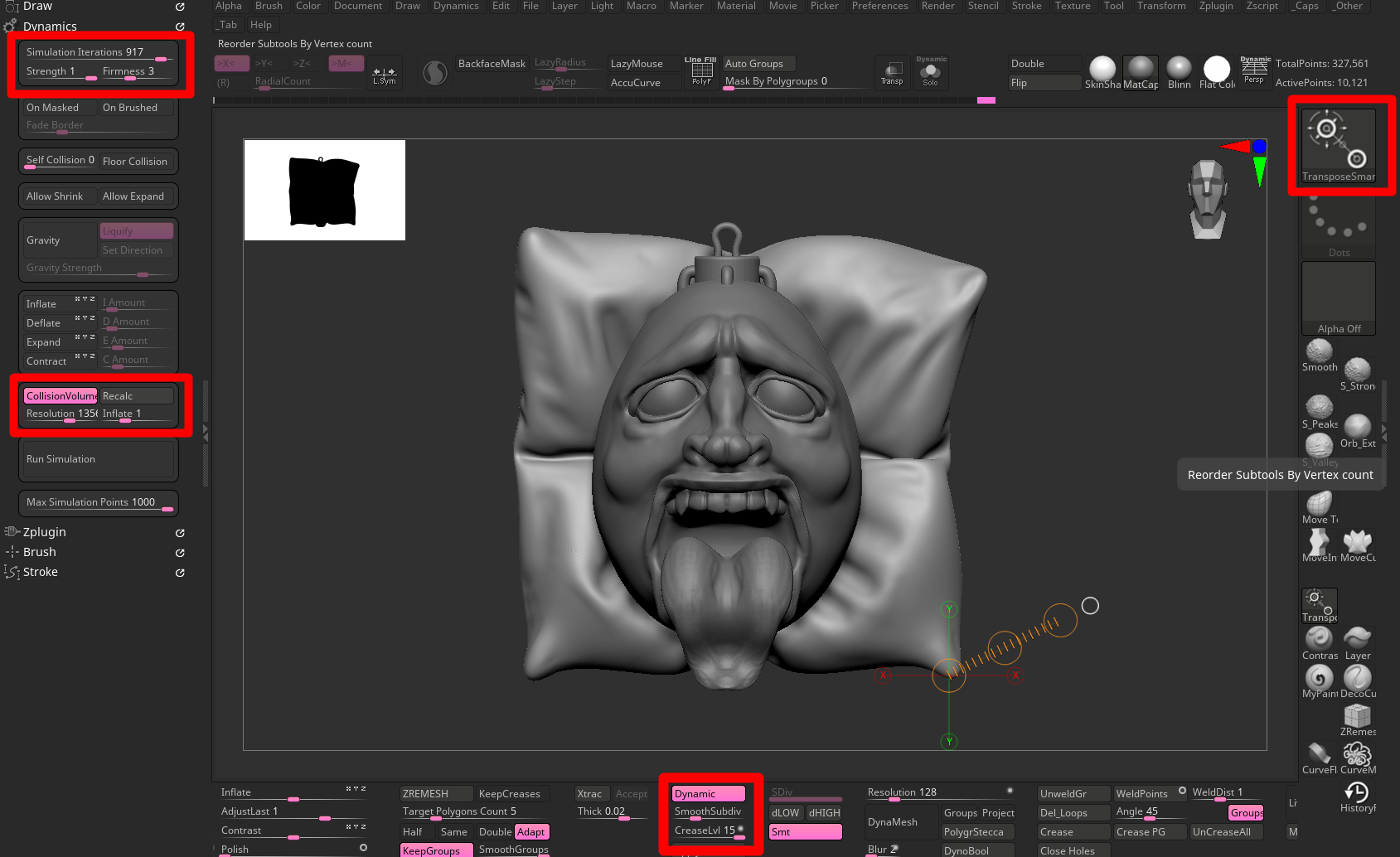
Task: Select the S_Peaks brush
Action: (1320, 412)
